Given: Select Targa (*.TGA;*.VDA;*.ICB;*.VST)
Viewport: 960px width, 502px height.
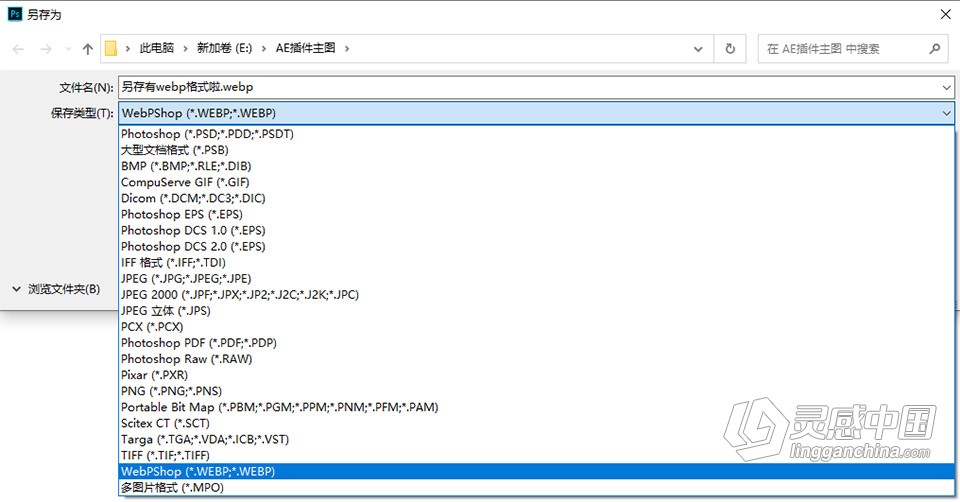Looking at the screenshot, I should pos(536,439).
